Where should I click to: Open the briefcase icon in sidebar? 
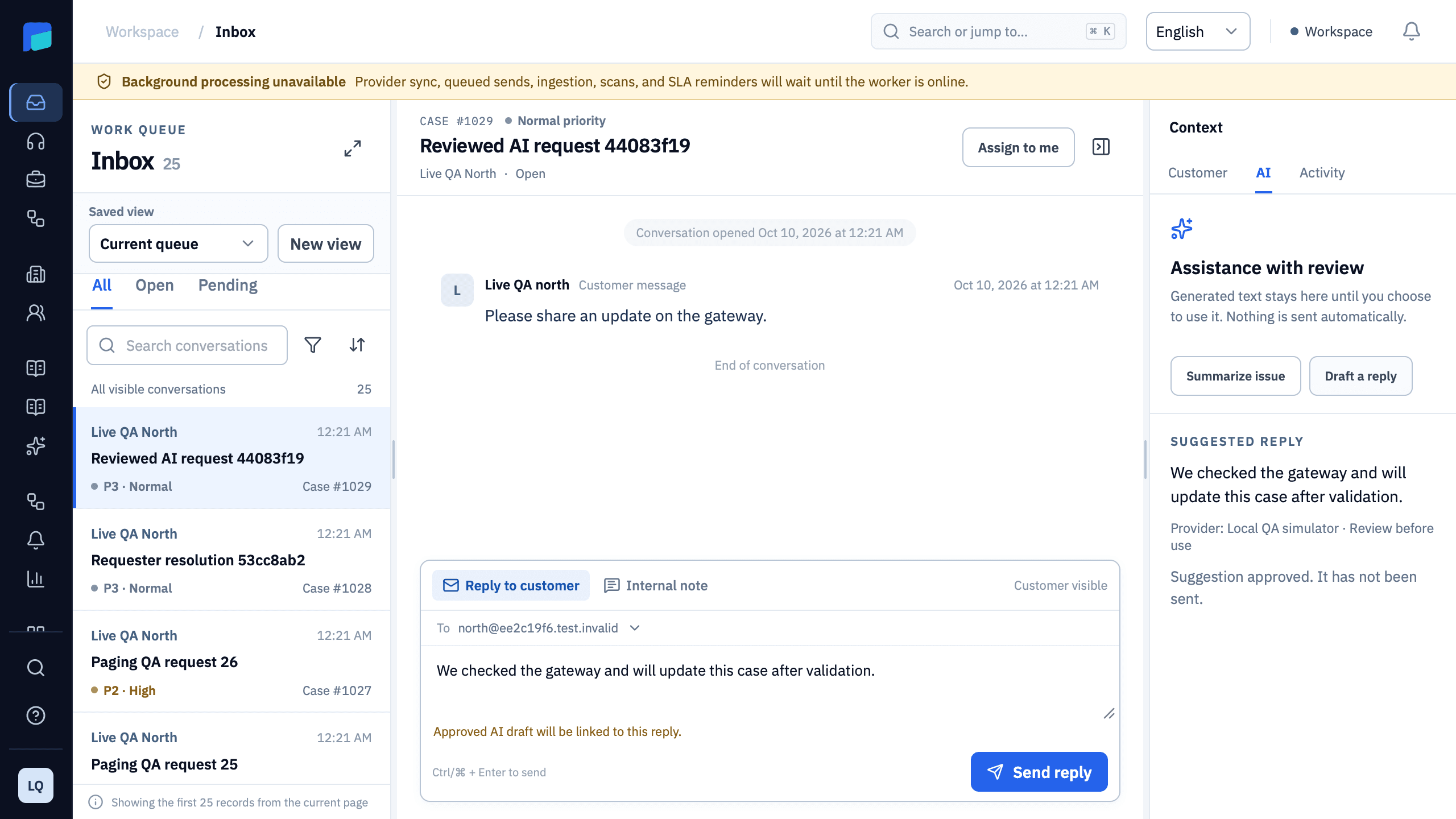coord(36,180)
